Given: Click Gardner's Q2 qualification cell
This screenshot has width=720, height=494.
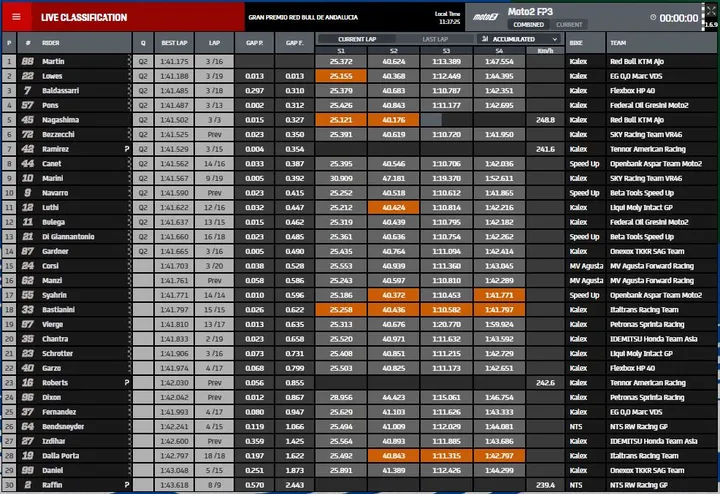Looking at the screenshot, I should 143,251.
